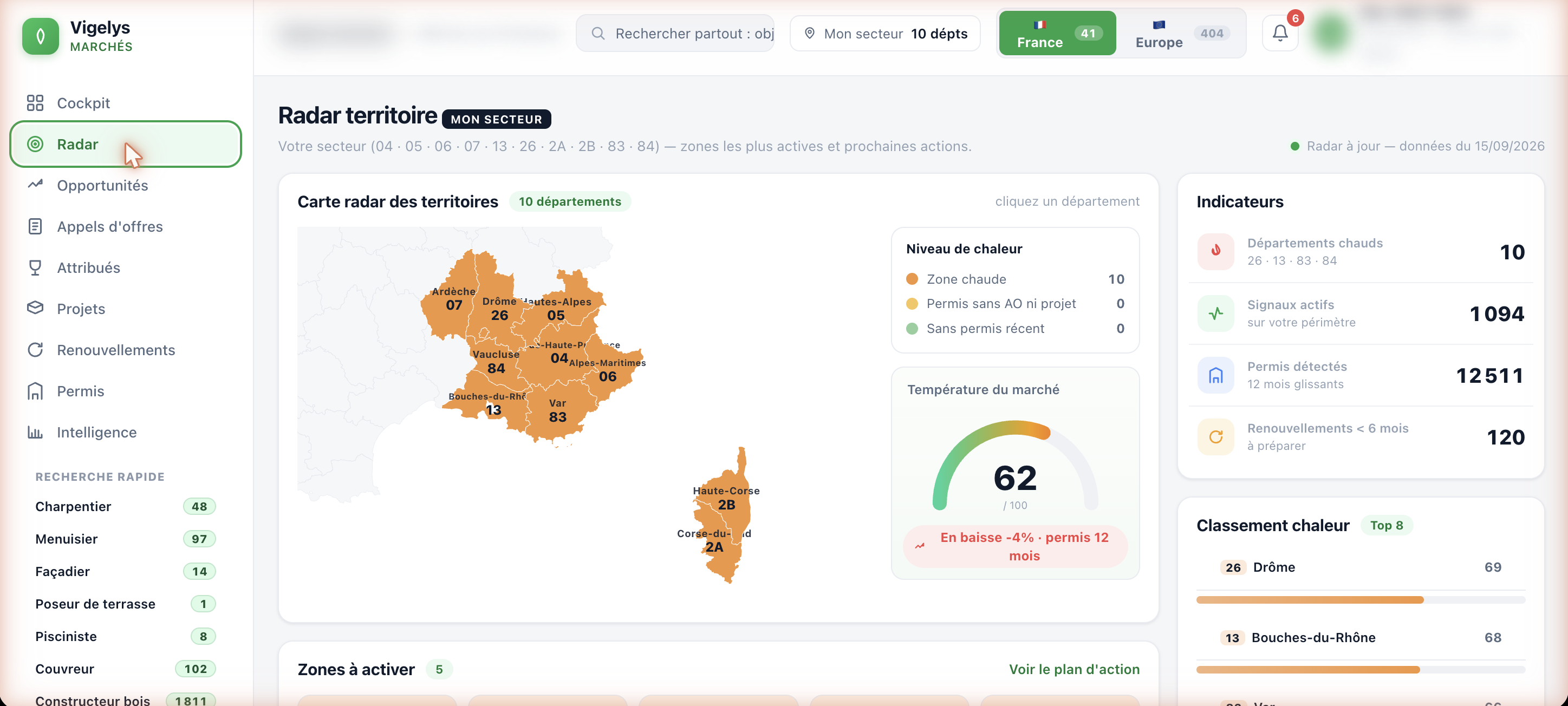This screenshot has width=1568, height=706.
Task: Click the search magnifier icon
Action: pos(598,34)
